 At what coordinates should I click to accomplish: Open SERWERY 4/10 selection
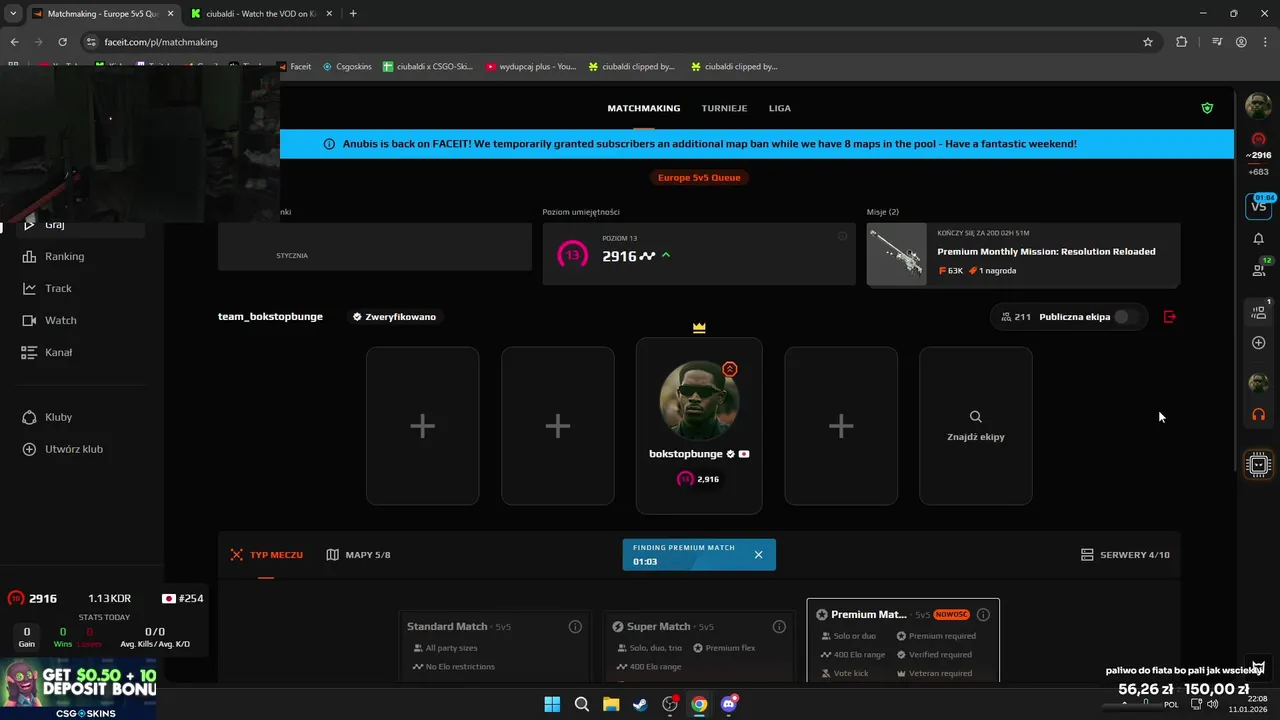point(1125,555)
